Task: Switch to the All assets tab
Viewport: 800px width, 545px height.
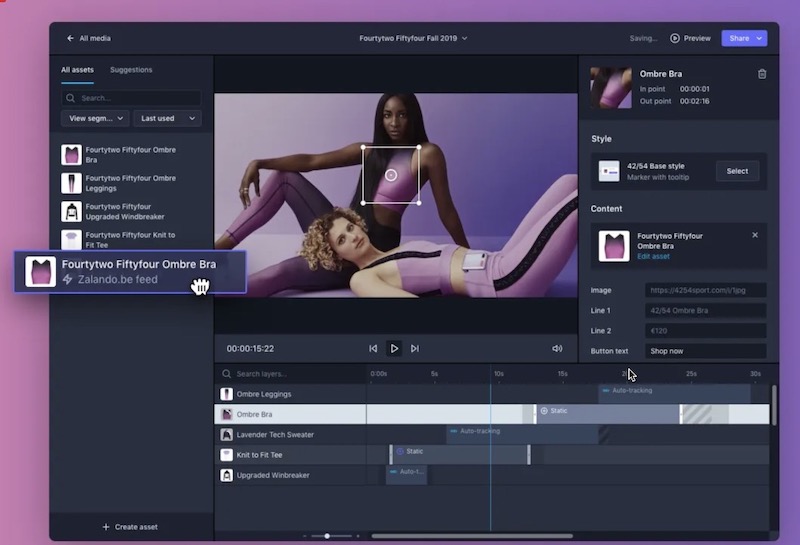Action: tap(79, 70)
